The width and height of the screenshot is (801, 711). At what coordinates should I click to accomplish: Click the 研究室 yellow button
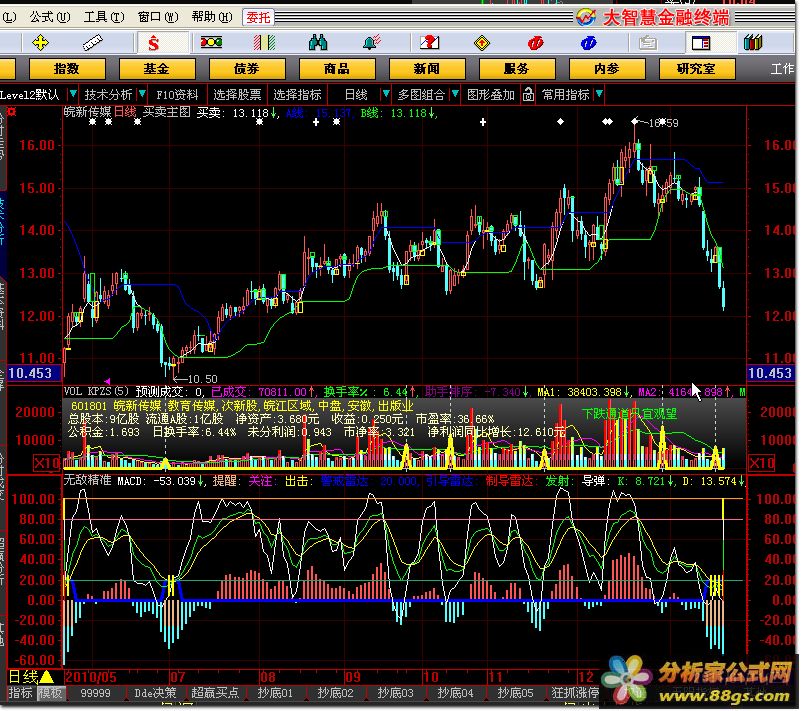coord(697,68)
